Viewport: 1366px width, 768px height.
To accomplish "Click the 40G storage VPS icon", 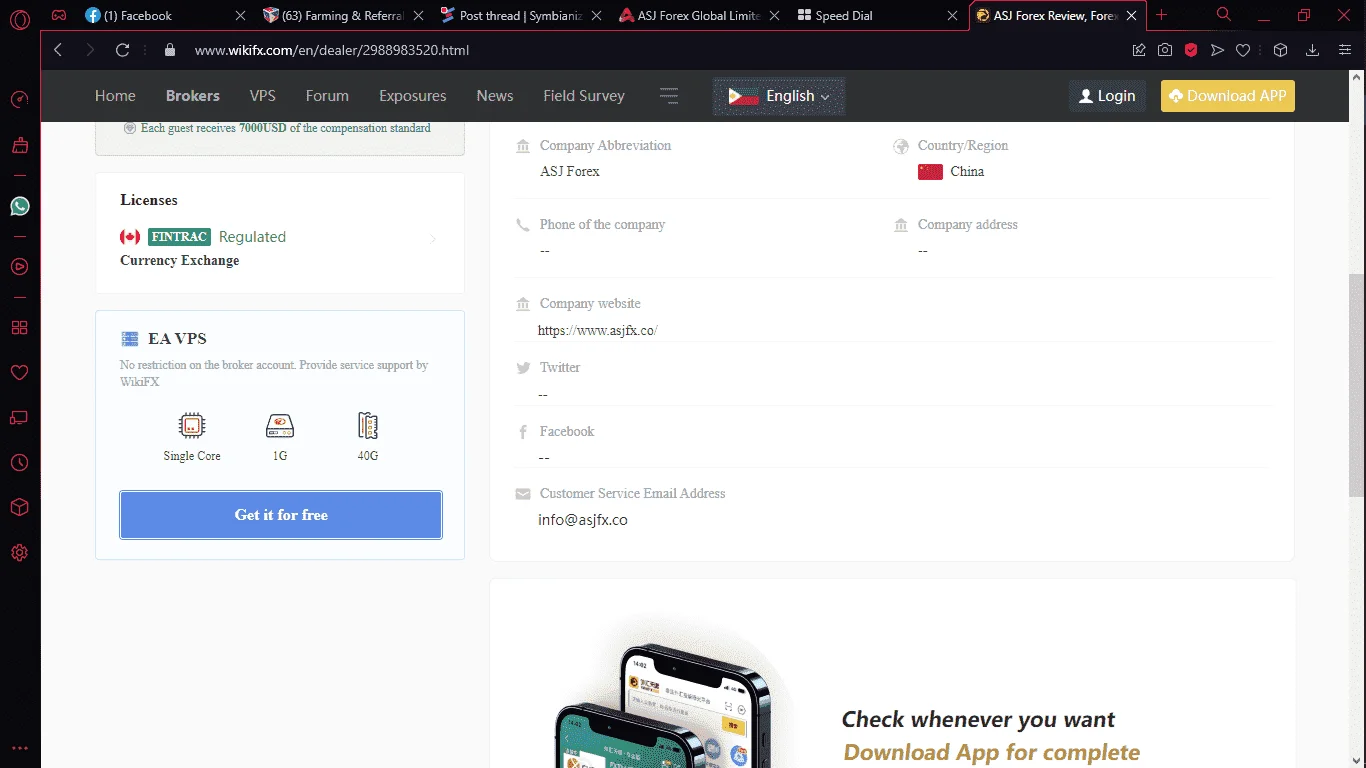I will [x=368, y=426].
